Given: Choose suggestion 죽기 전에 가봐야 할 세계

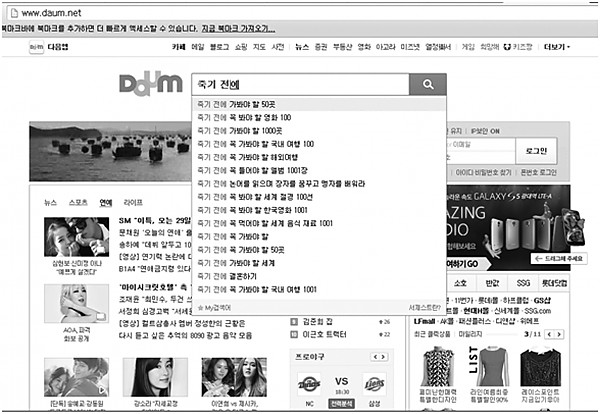Looking at the screenshot, I should coord(319,263).
